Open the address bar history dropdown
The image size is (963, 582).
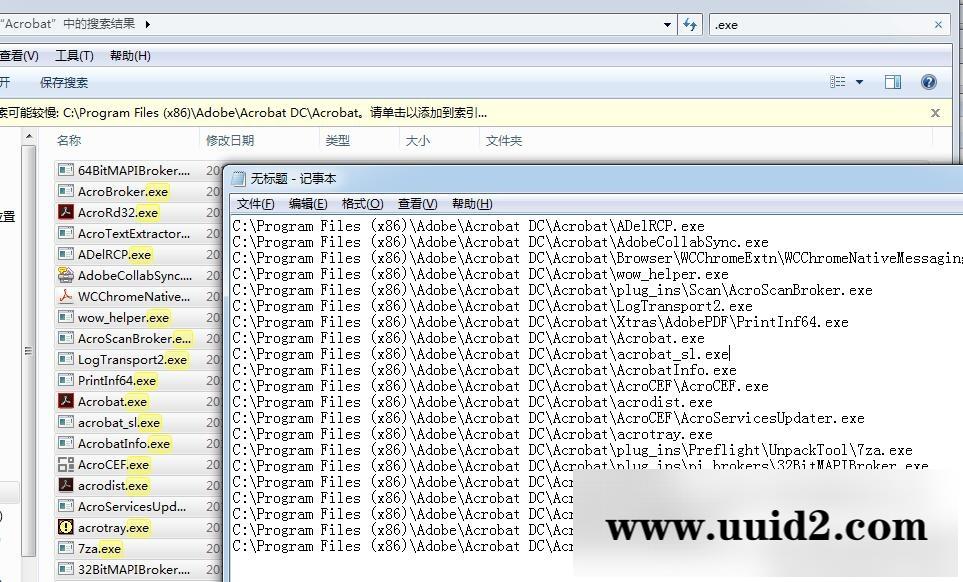tap(666, 24)
